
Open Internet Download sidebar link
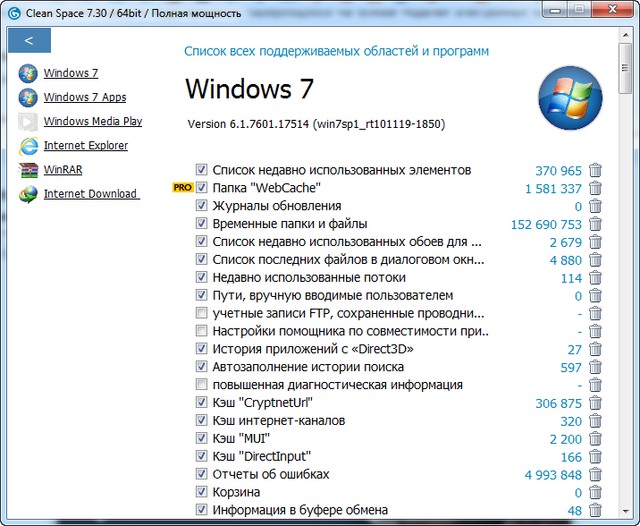(x=90, y=194)
